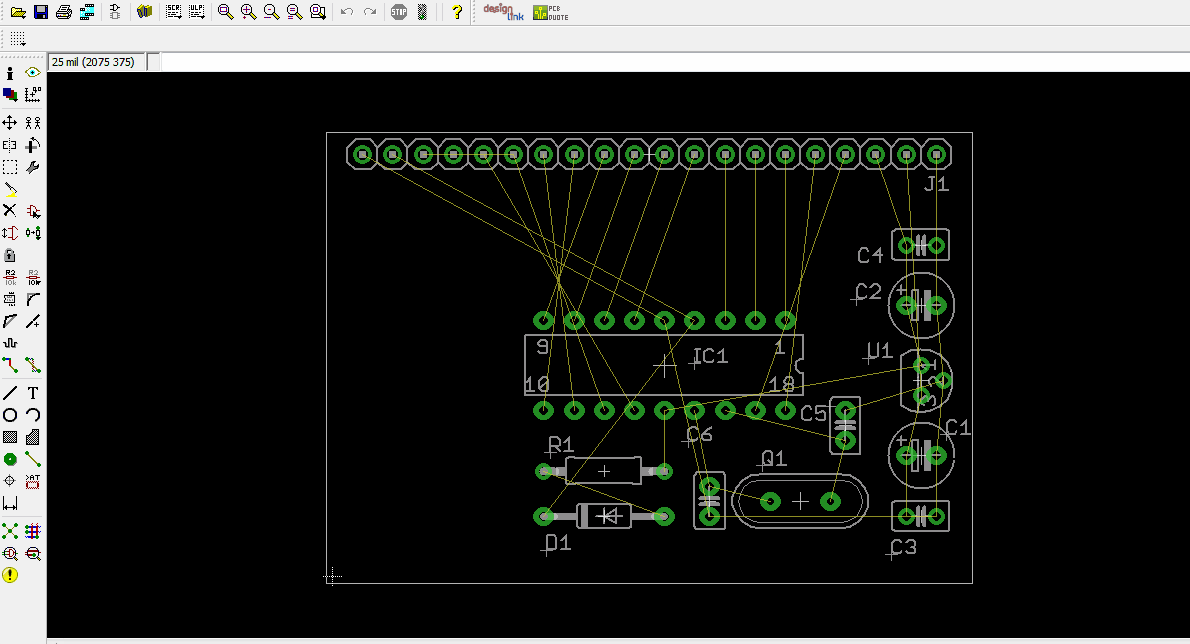The width and height of the screenshot is (1190, 644).
Task: Open the grid settings
Action: pyautogui.click(x=18, y=39)
